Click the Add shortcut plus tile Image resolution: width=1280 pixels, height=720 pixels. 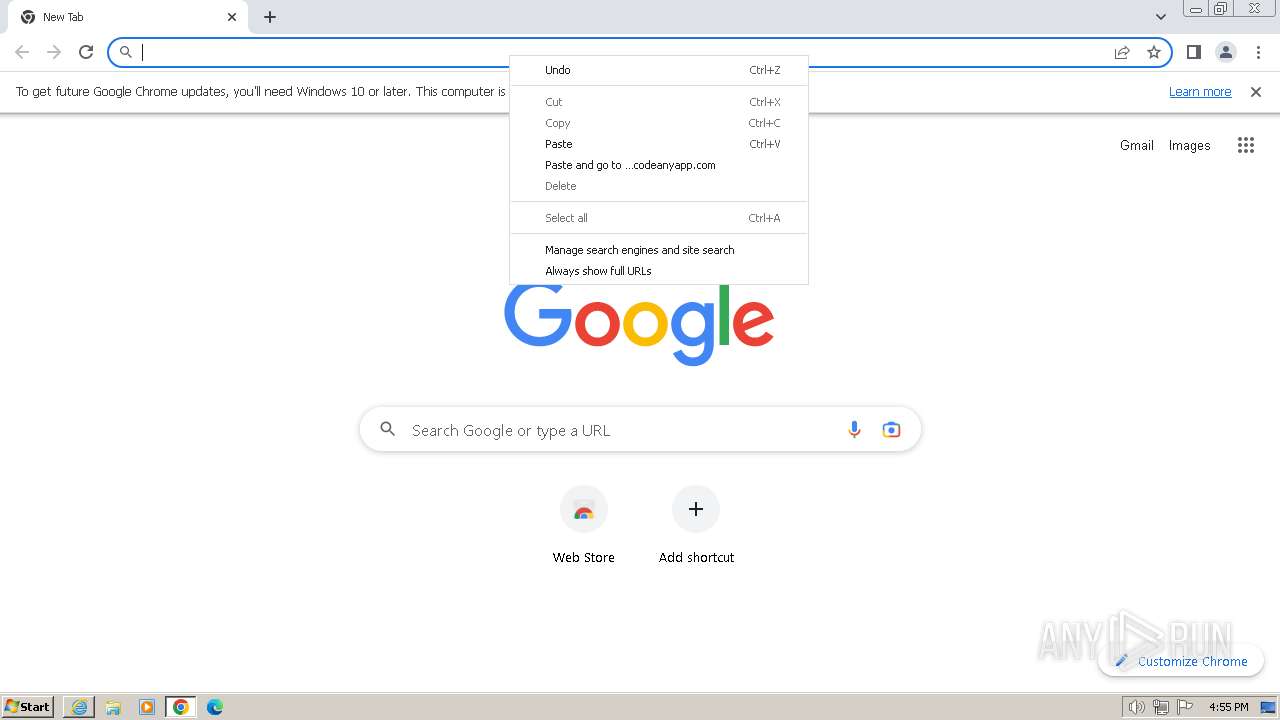point(696,526)
